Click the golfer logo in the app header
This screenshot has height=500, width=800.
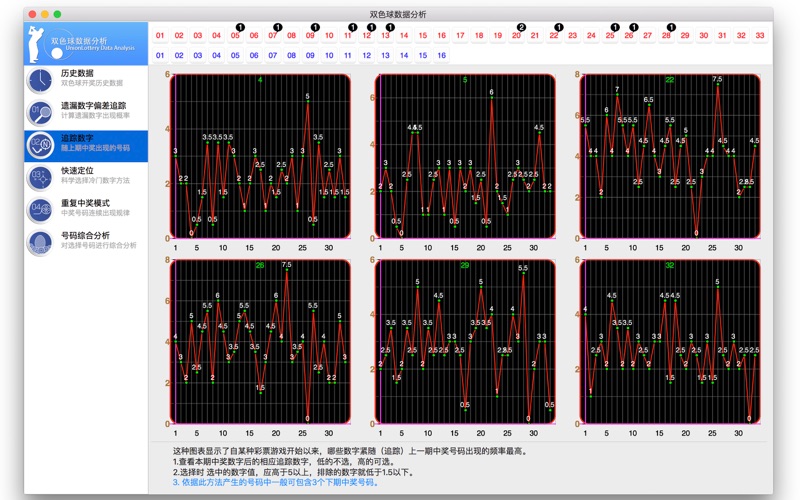tap(36, 44)
